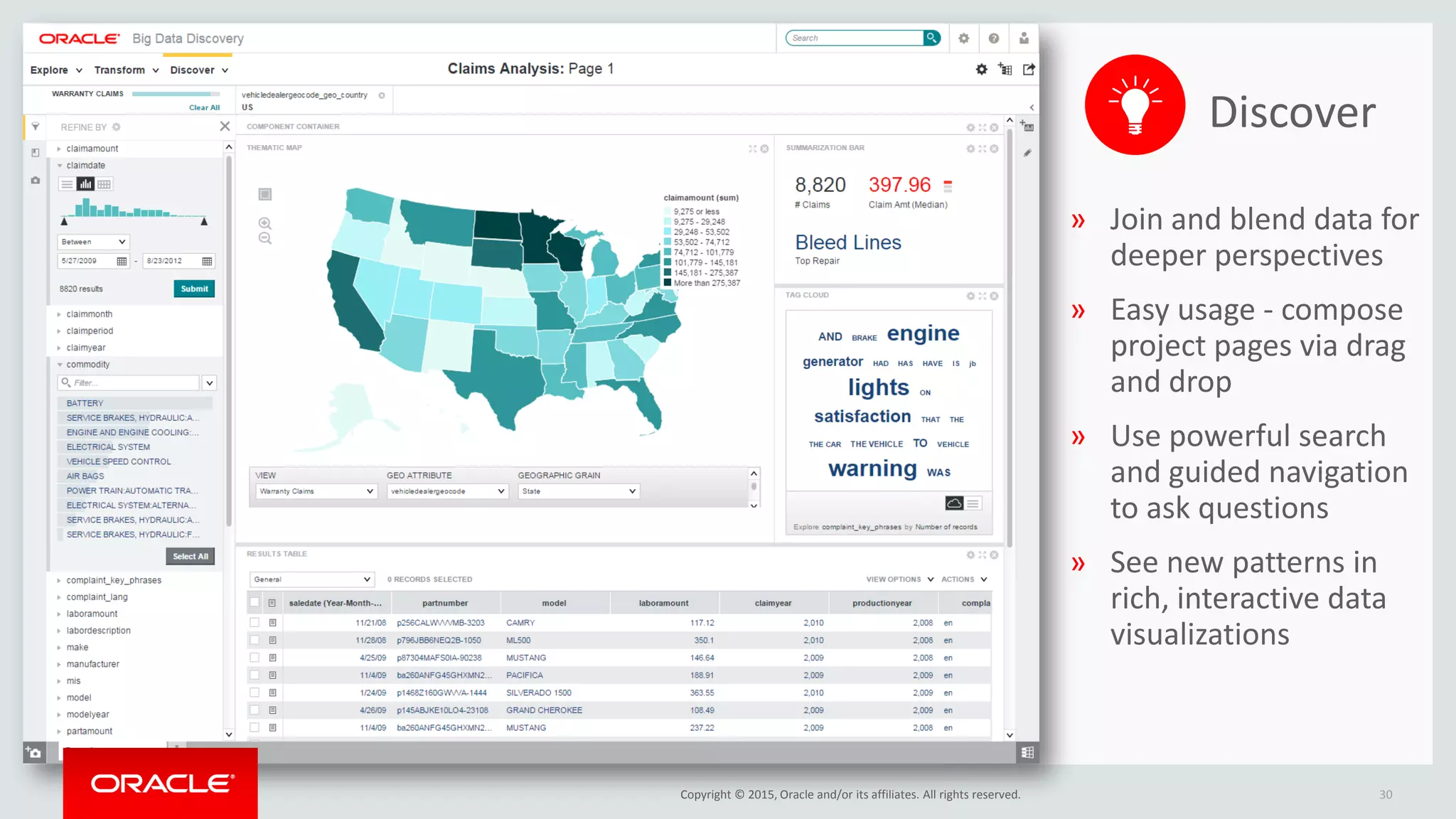Click the table icon at bottom right corner
This screenshot has width=1456, height=819.
(1027, 752)
